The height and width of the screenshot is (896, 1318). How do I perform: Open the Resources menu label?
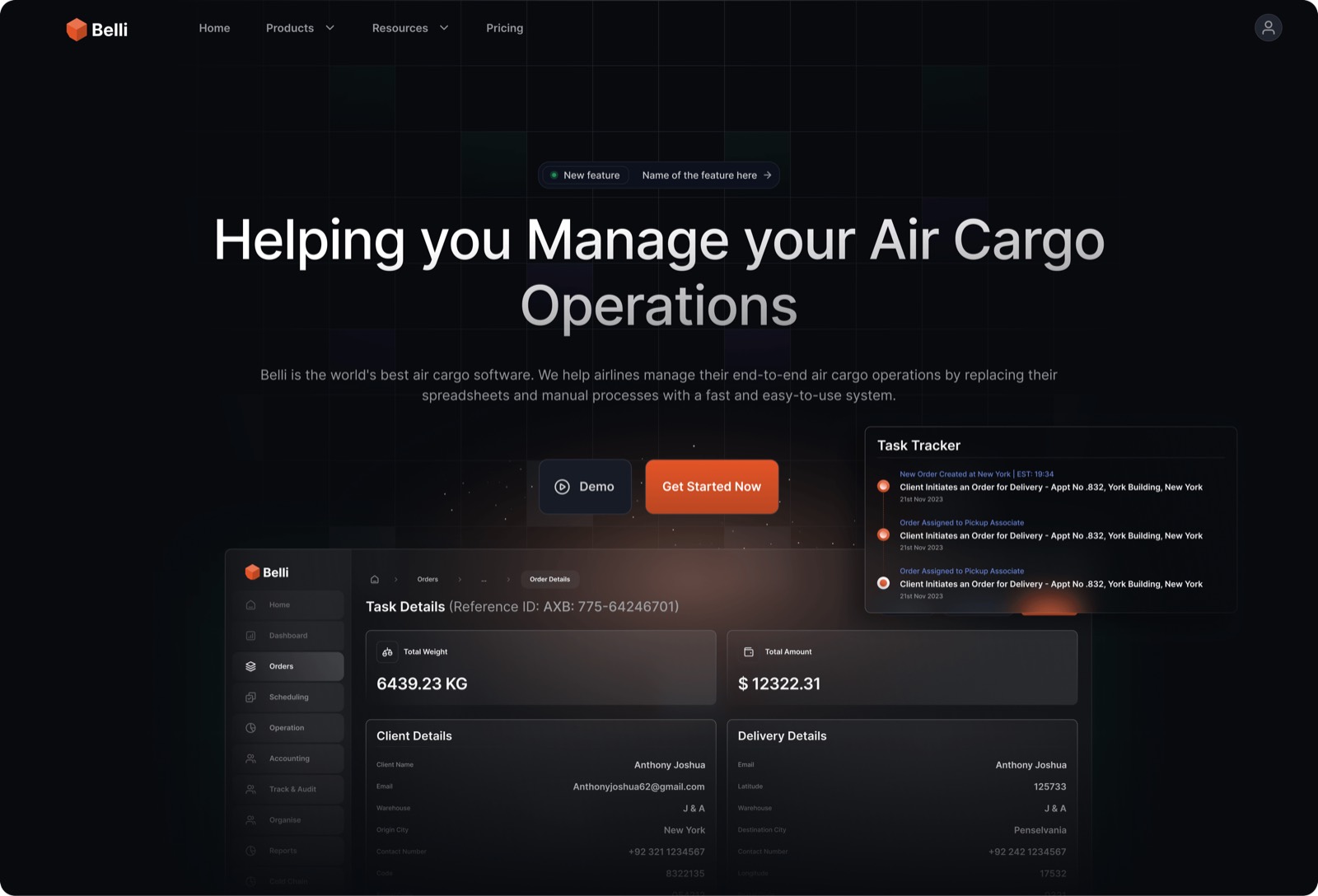point(400,28)
